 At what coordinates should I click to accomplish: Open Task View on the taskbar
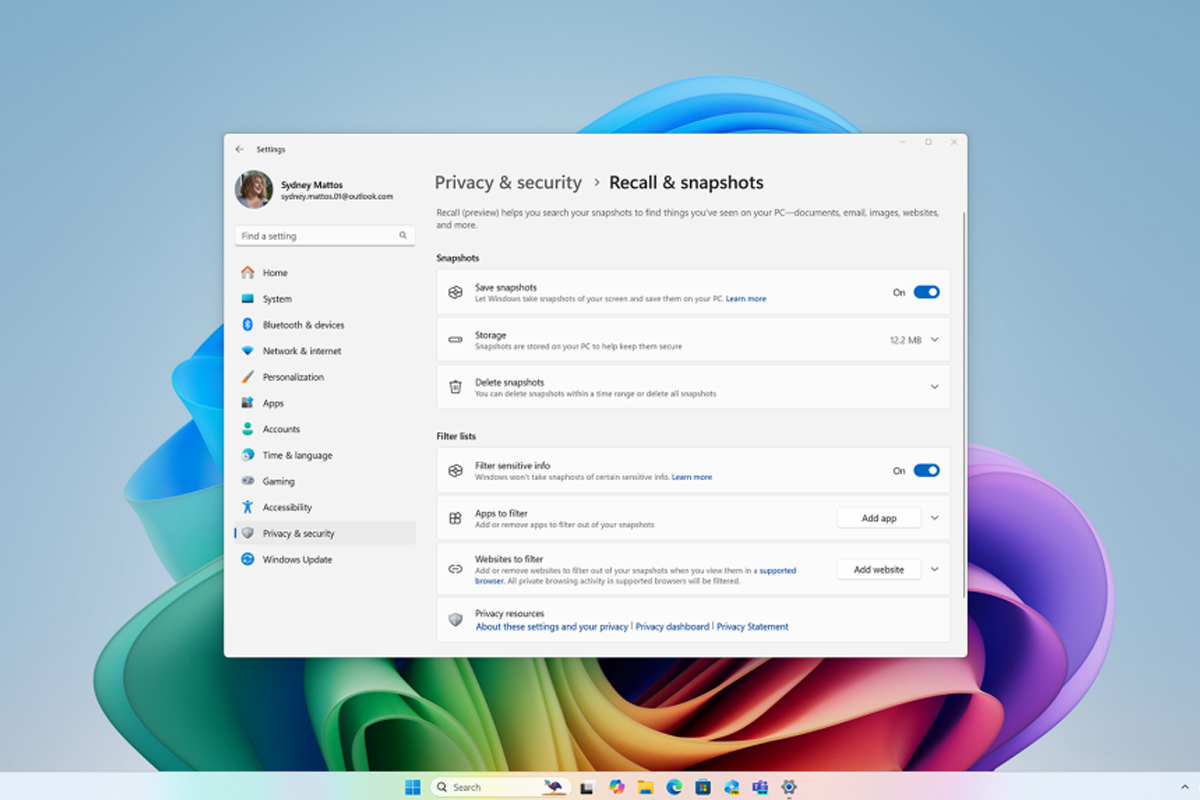tap(588, 787)
